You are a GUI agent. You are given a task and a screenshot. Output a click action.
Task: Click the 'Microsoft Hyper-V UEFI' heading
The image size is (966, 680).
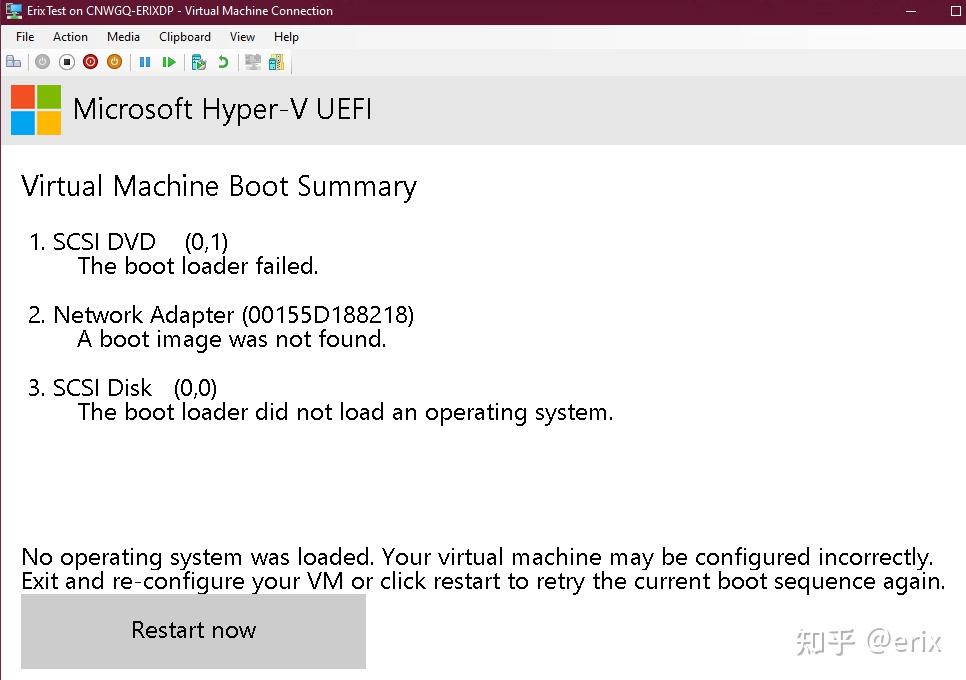222,110
